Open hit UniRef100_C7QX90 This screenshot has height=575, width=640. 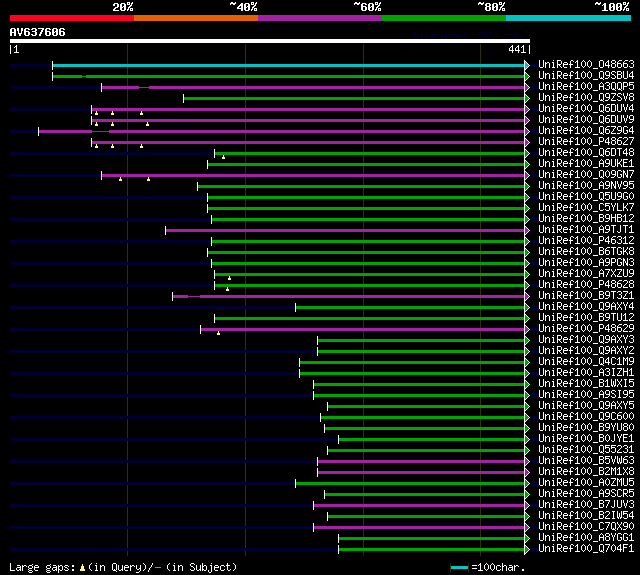pyautogui.click(x=586, y=527)
